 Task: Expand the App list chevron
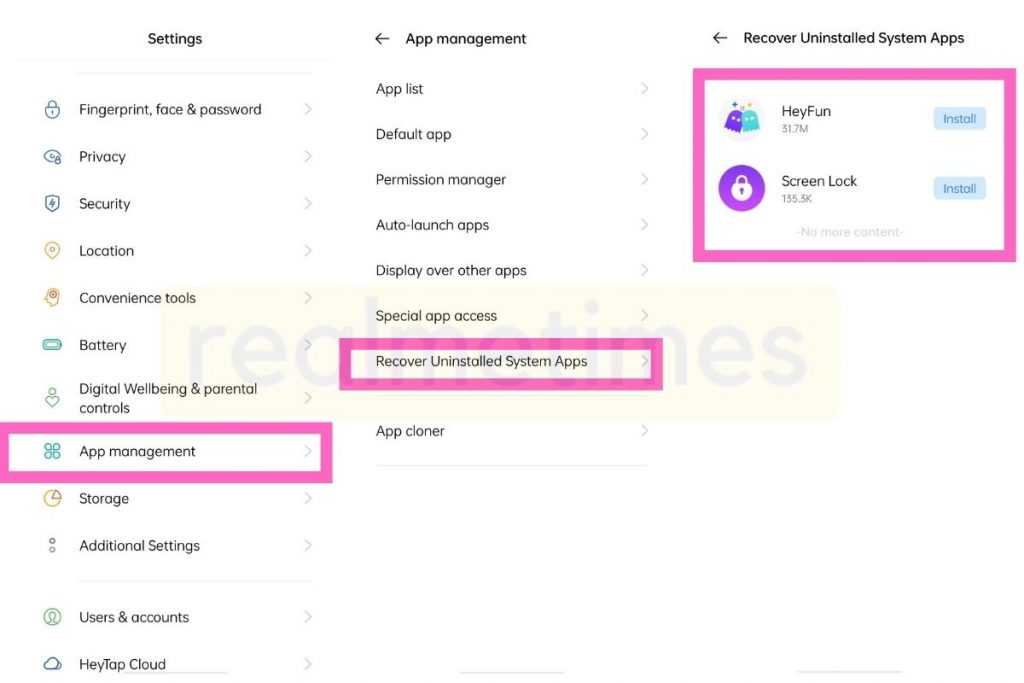[645, 88]
